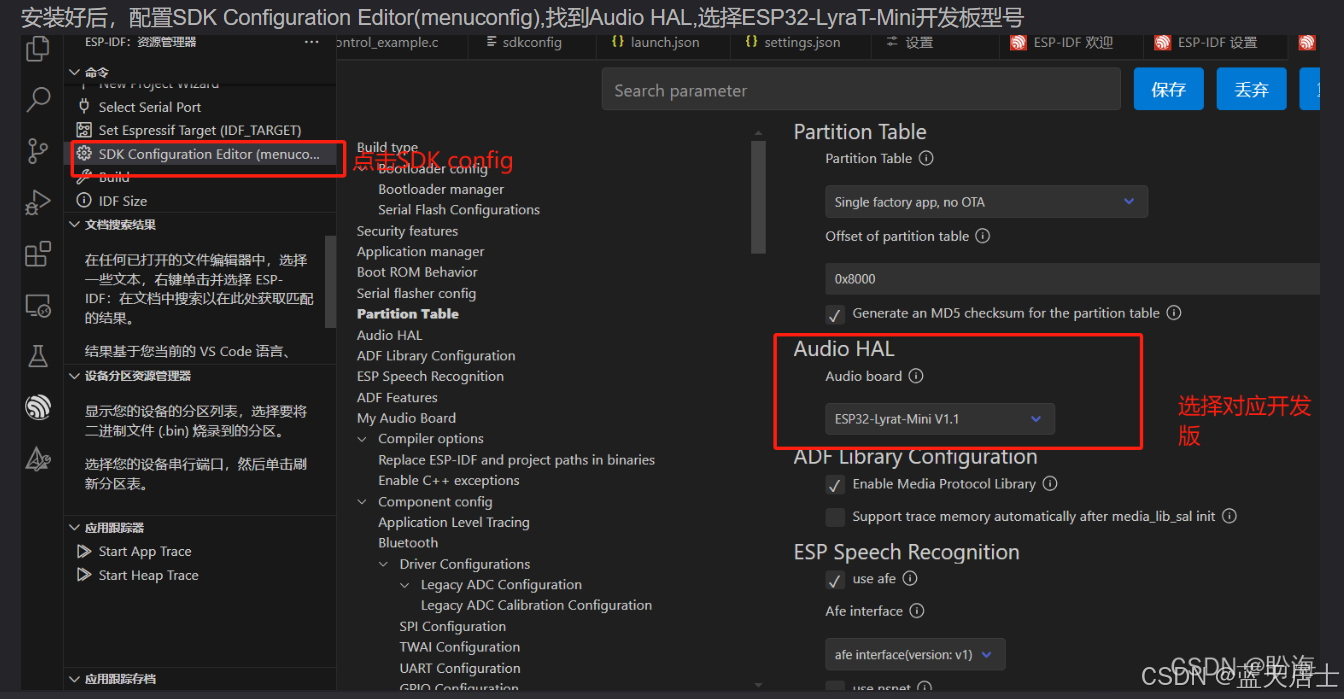Collapse the Legacy ADC Configuration node

(x=406, y=585)
